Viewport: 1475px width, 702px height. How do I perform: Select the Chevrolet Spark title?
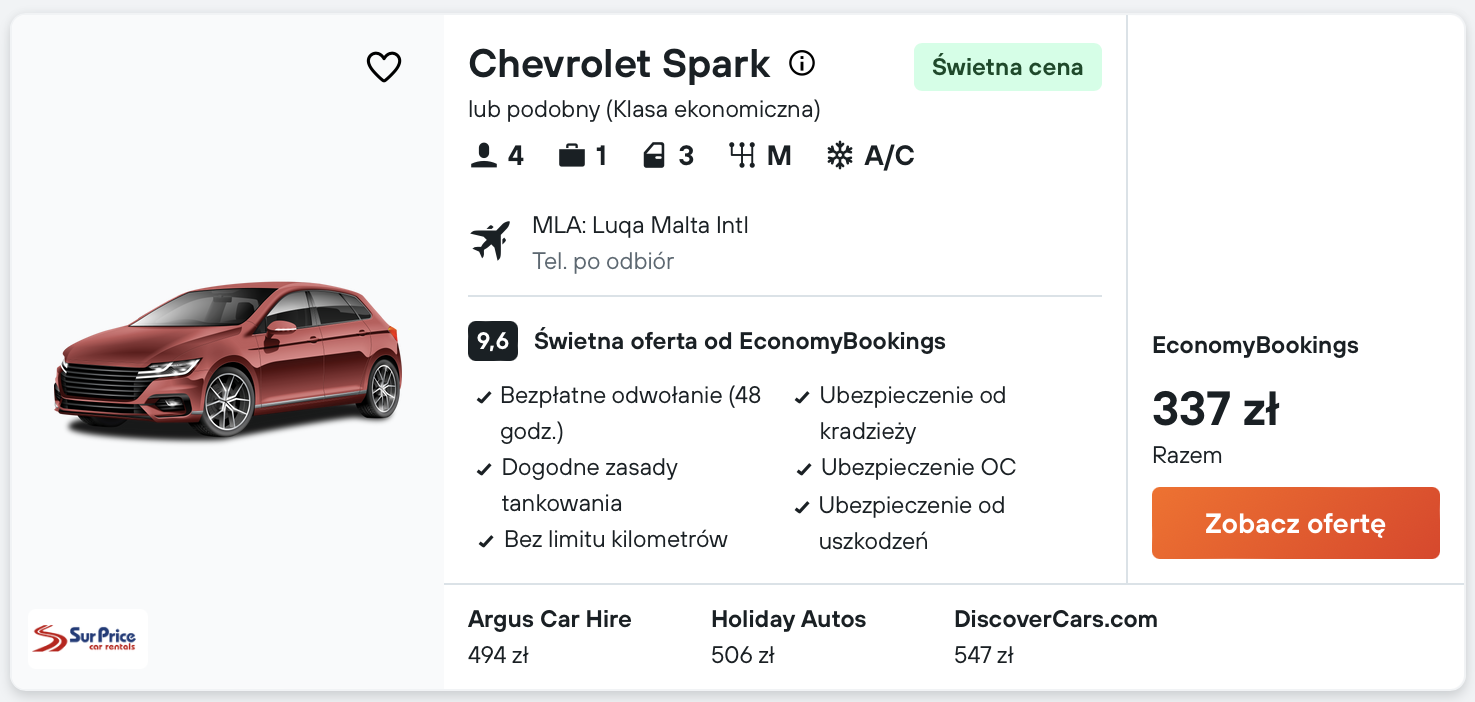(619, 64)
